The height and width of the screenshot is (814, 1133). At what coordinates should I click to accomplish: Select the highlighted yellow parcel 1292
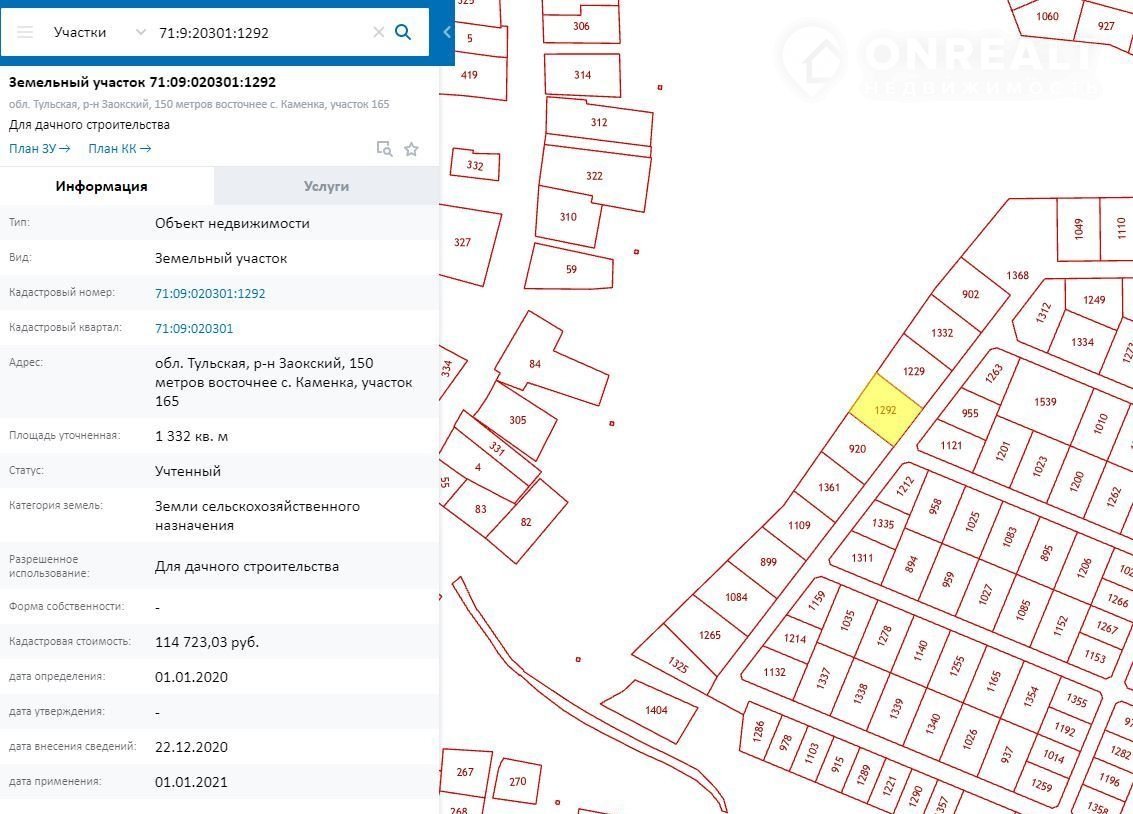point(885,410)
